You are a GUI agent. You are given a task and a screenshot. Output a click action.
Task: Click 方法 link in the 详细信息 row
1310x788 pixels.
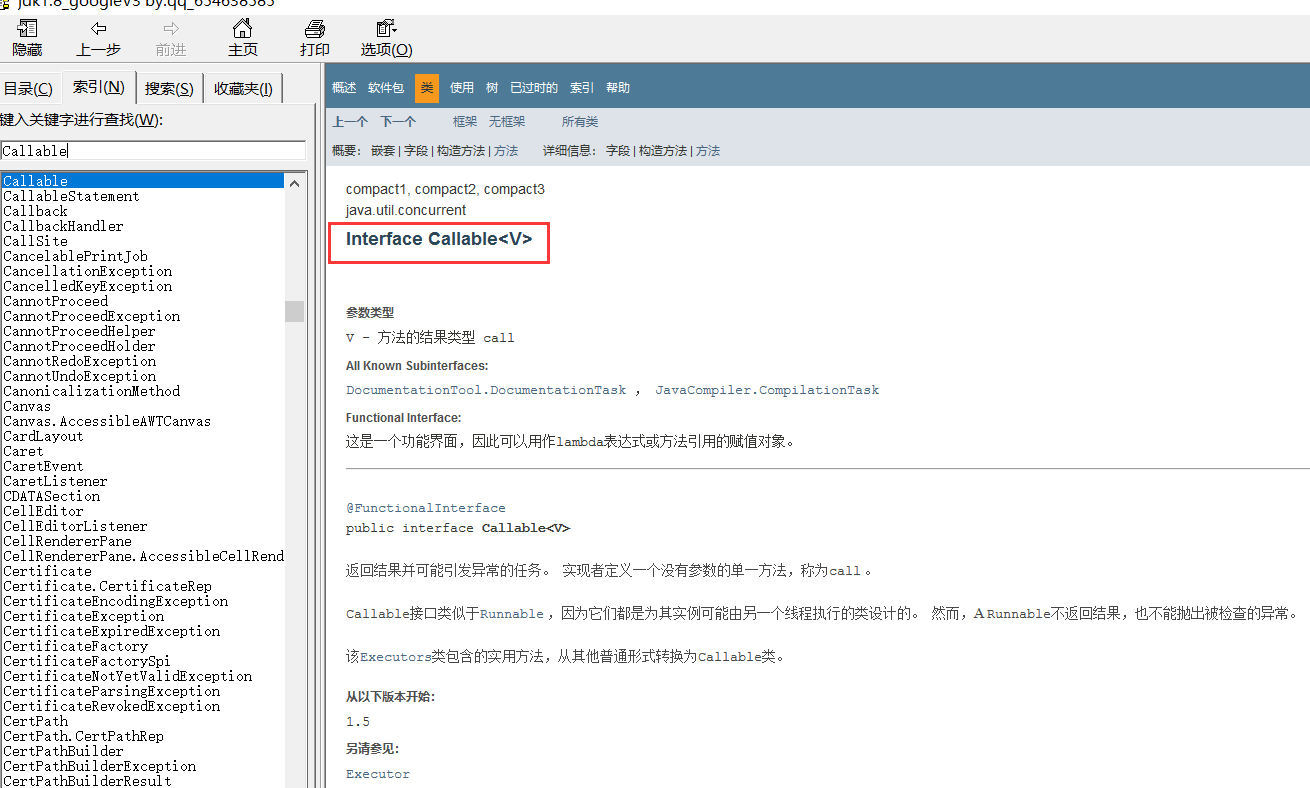[708, 151]
